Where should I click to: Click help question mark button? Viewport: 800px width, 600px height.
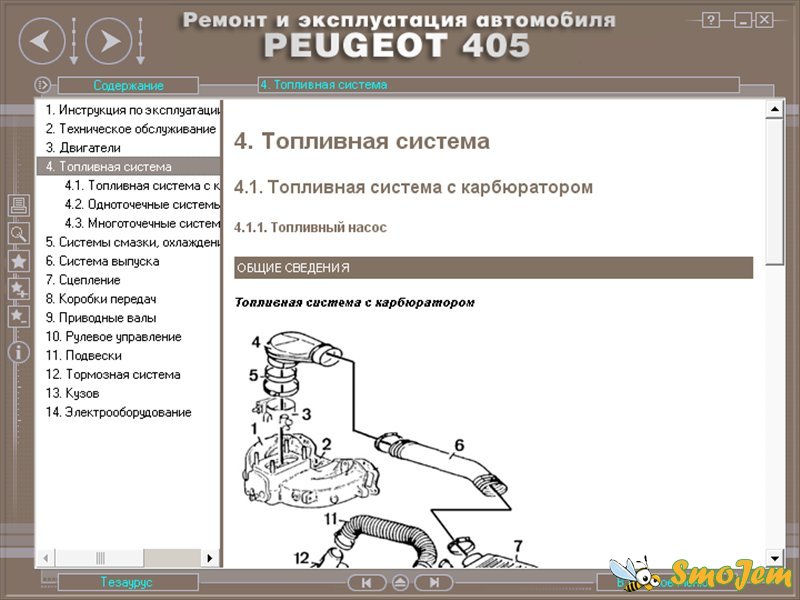(711, 20)
